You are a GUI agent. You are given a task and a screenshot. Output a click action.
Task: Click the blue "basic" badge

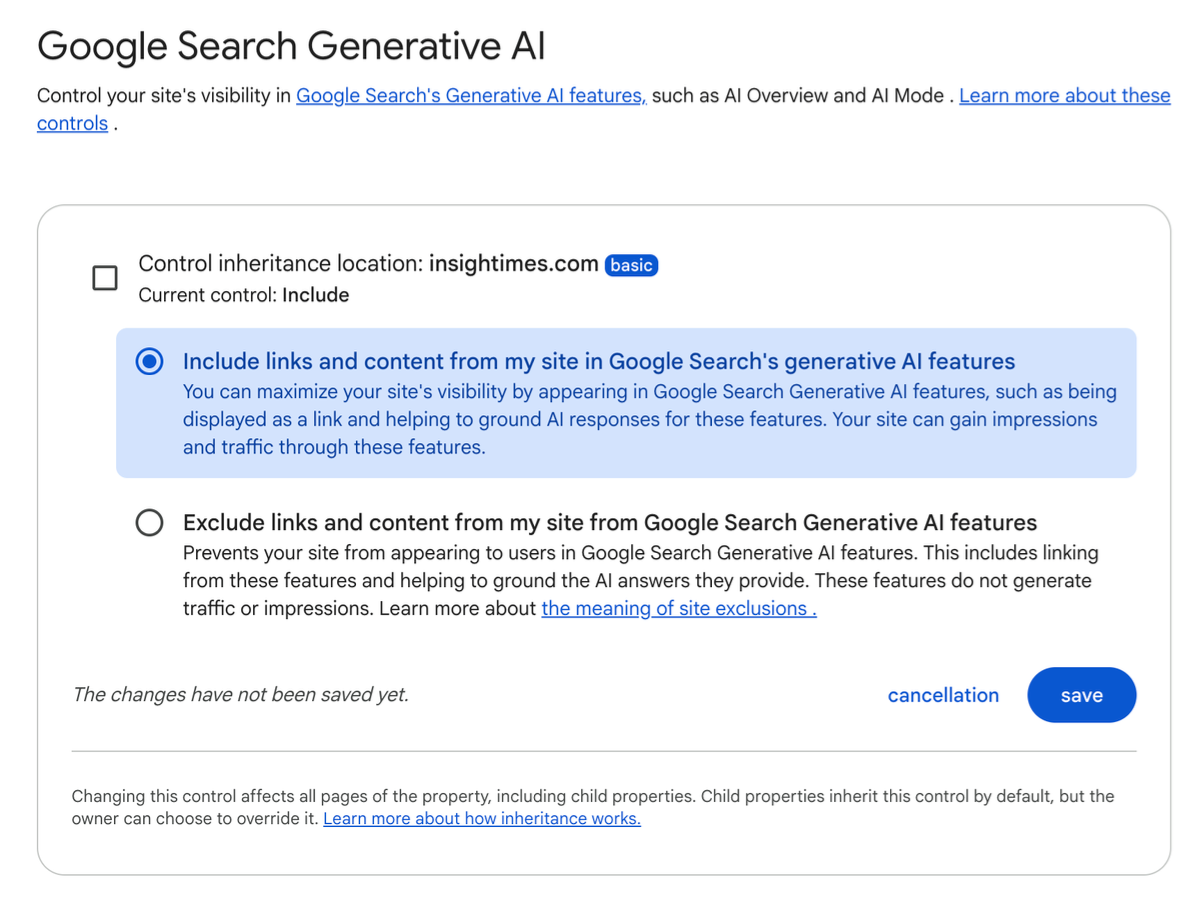(631, 265)
